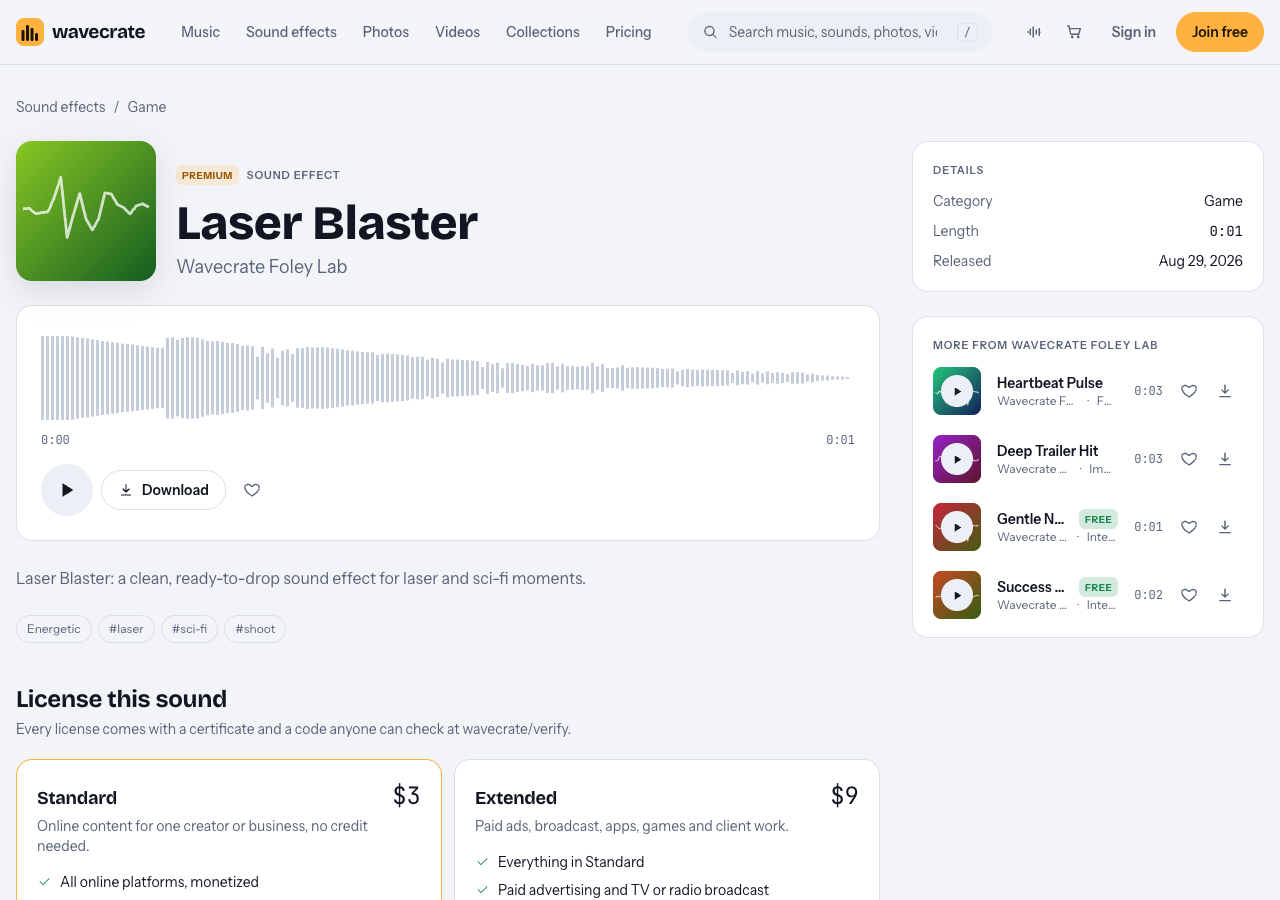
Task: Seek within the Laser Blaster waveform
Action: click(447, 378)
